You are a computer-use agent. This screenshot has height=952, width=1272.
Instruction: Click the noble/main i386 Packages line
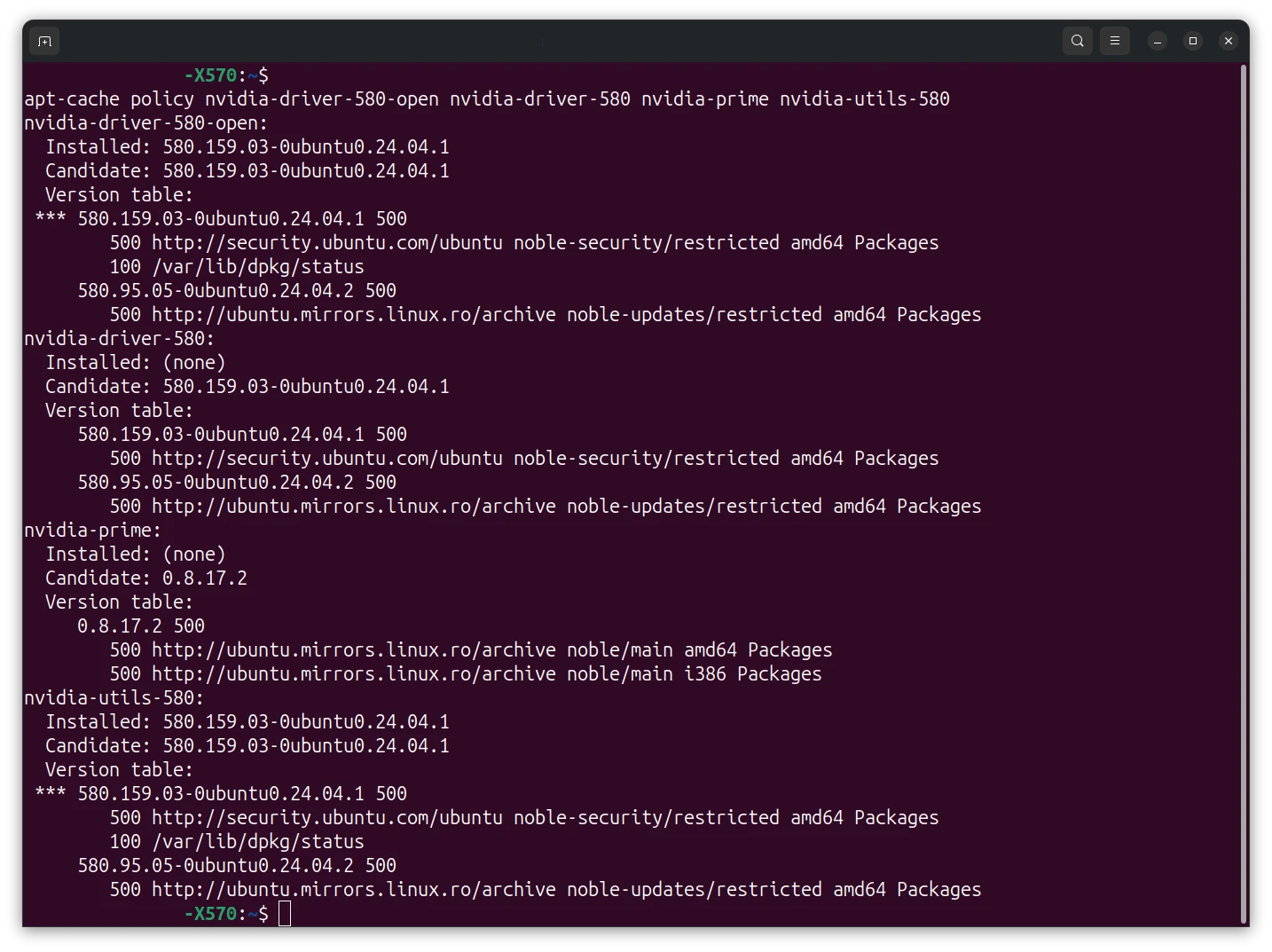(x=466, y=674)
